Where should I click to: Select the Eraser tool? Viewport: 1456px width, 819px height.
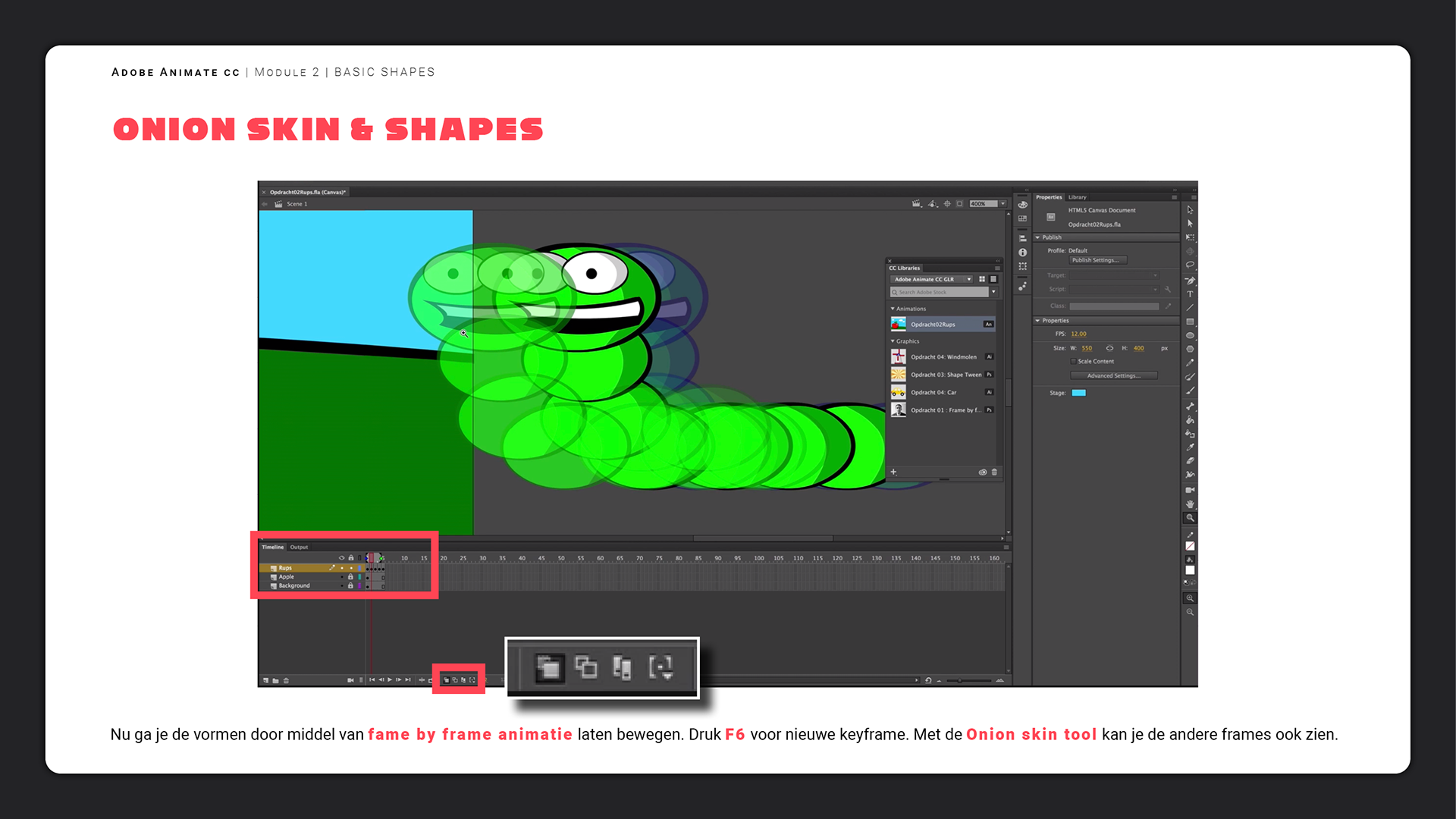pos(1190,461)
